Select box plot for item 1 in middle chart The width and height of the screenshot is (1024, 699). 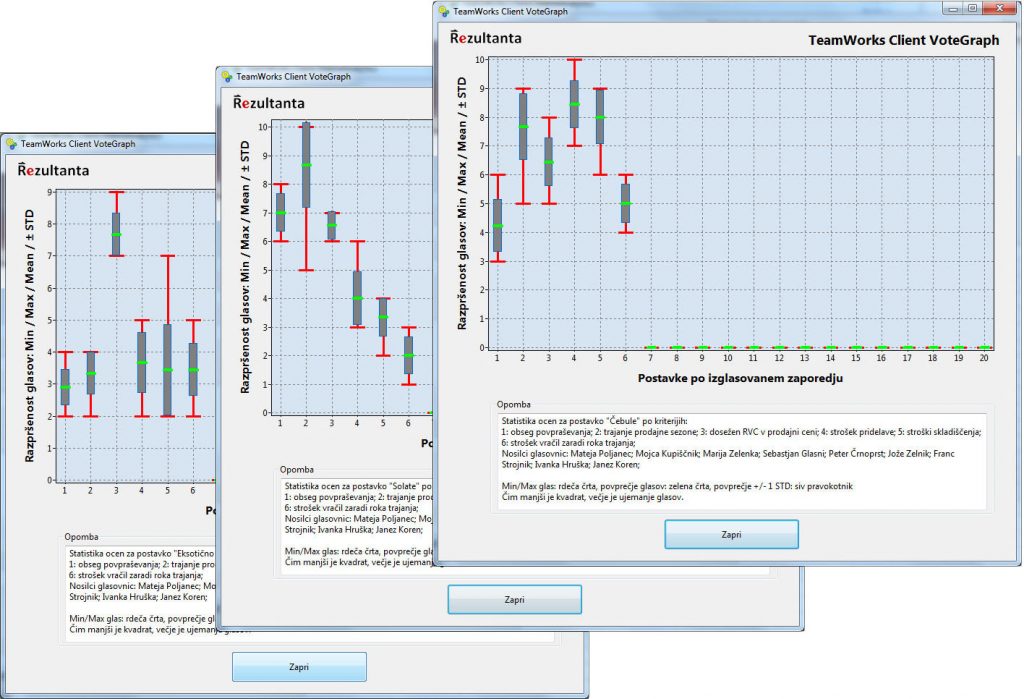[280, 212]
